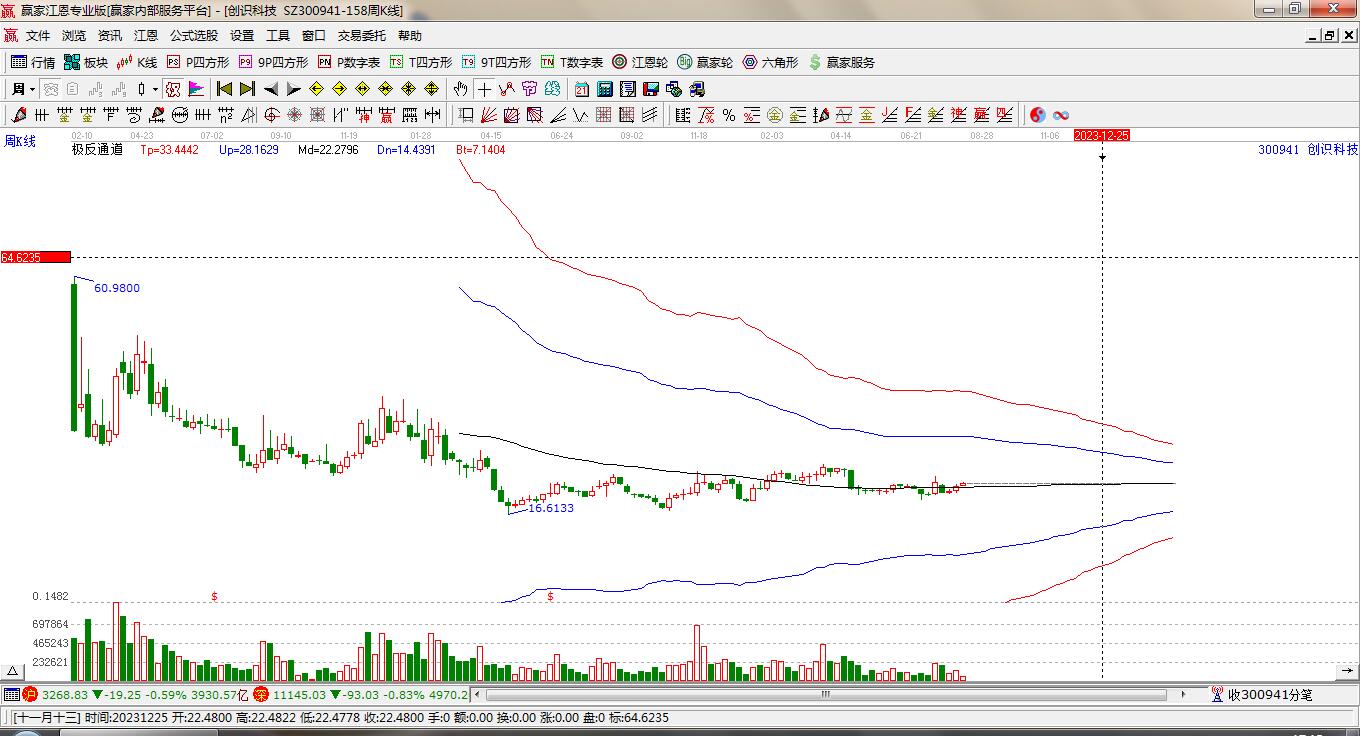This screenshot has width=1360, height=736.
Task: Toggle the crosshair cursor button
Action: (x=484, y=89)
